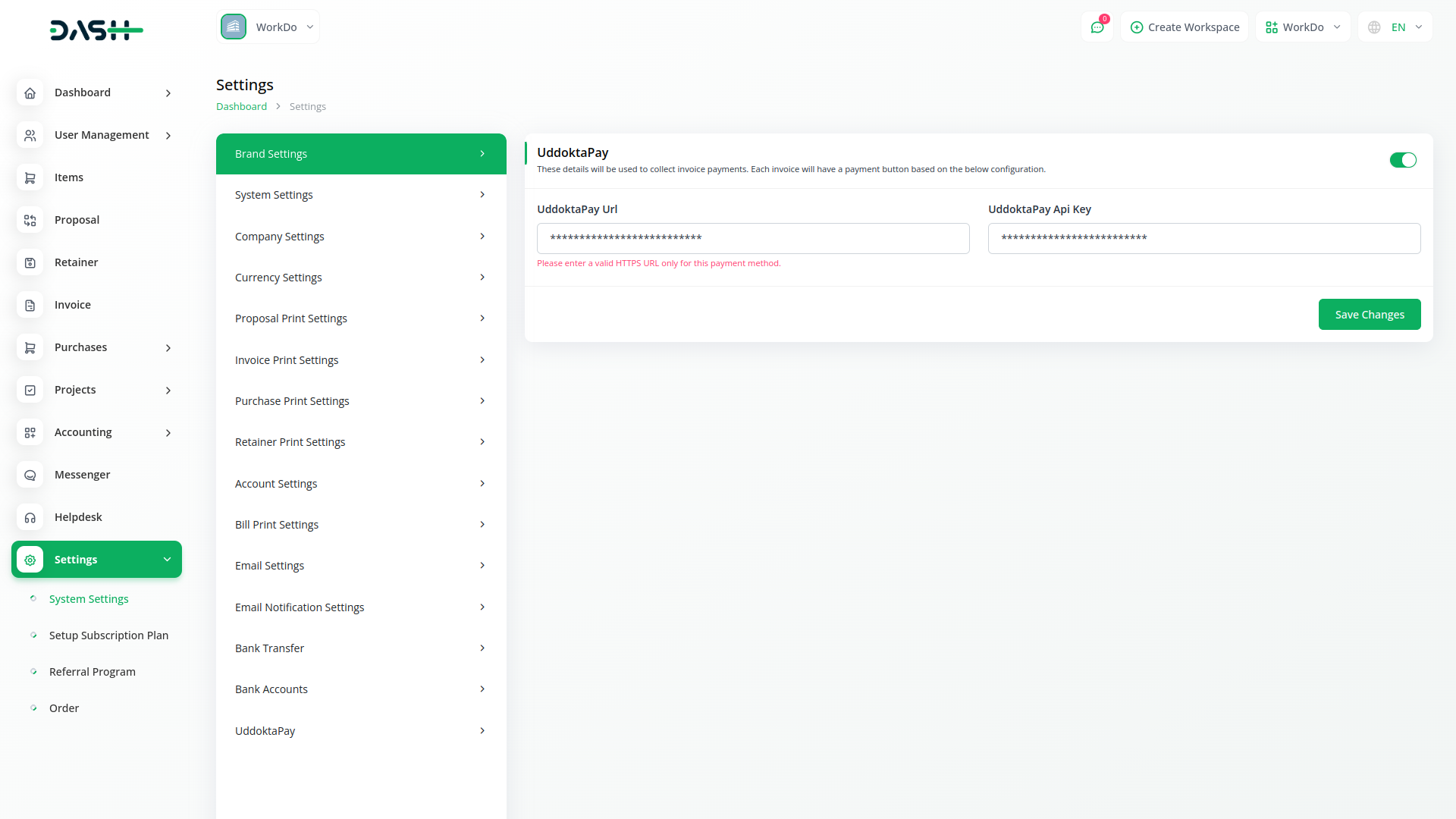Click the Accounting grid icon

coord(30,432)
